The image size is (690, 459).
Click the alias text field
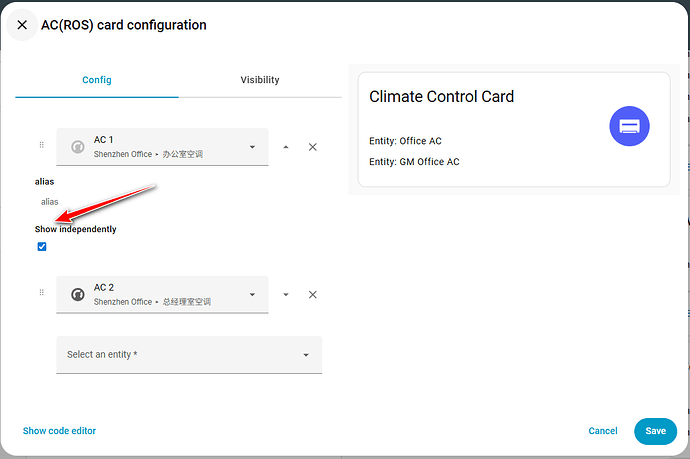[150, 202]
